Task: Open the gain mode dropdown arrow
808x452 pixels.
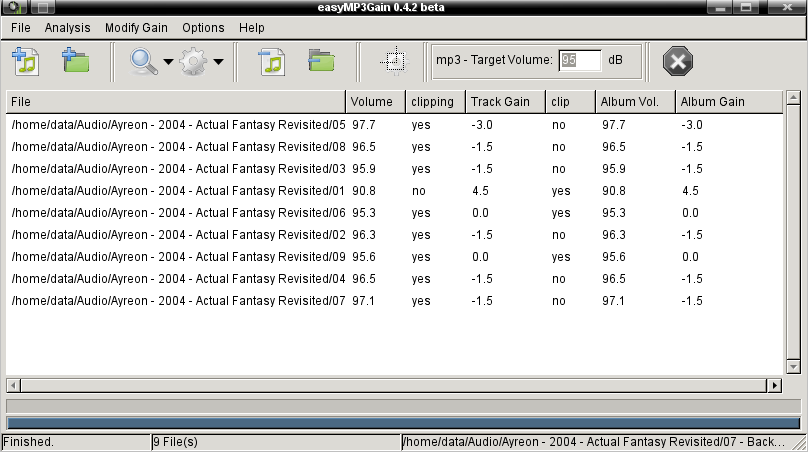Action: pyautogui.click(x=218, y=62)
